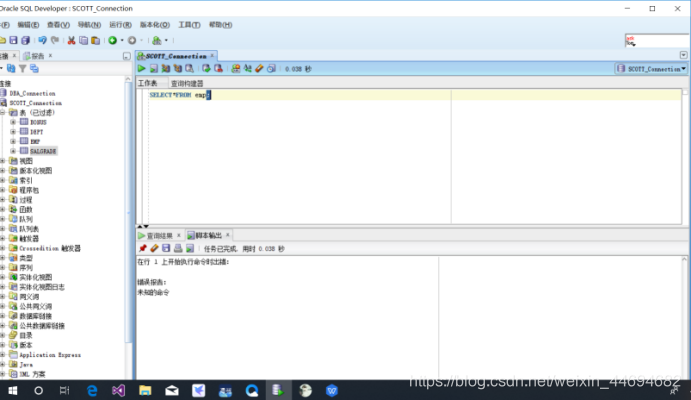
Task: Run Script icon in the worksheet toolbar
Action: point(153,68)
